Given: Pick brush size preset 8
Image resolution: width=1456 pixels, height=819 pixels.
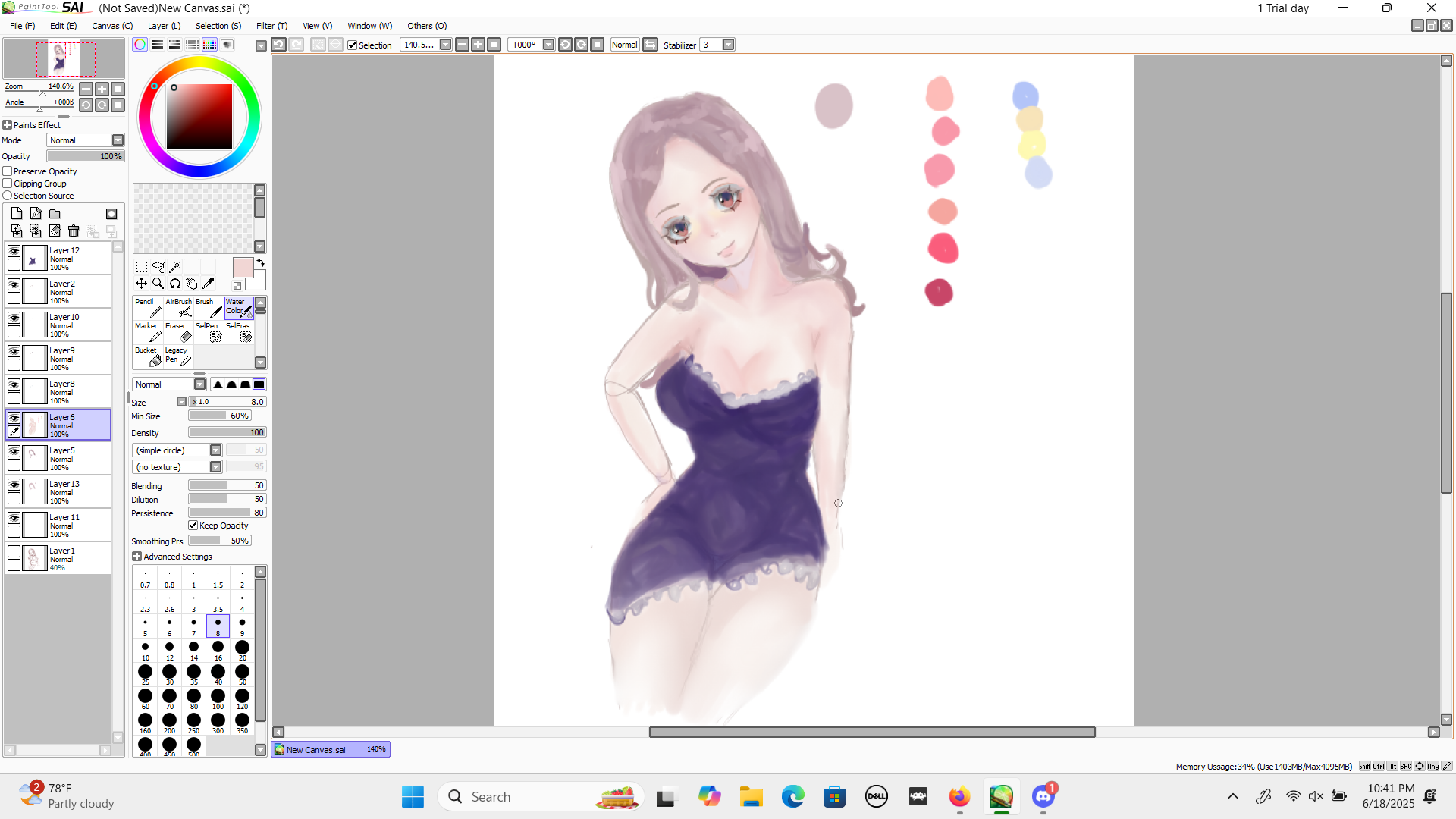Looking at the screenshot, I should [218, 626].
